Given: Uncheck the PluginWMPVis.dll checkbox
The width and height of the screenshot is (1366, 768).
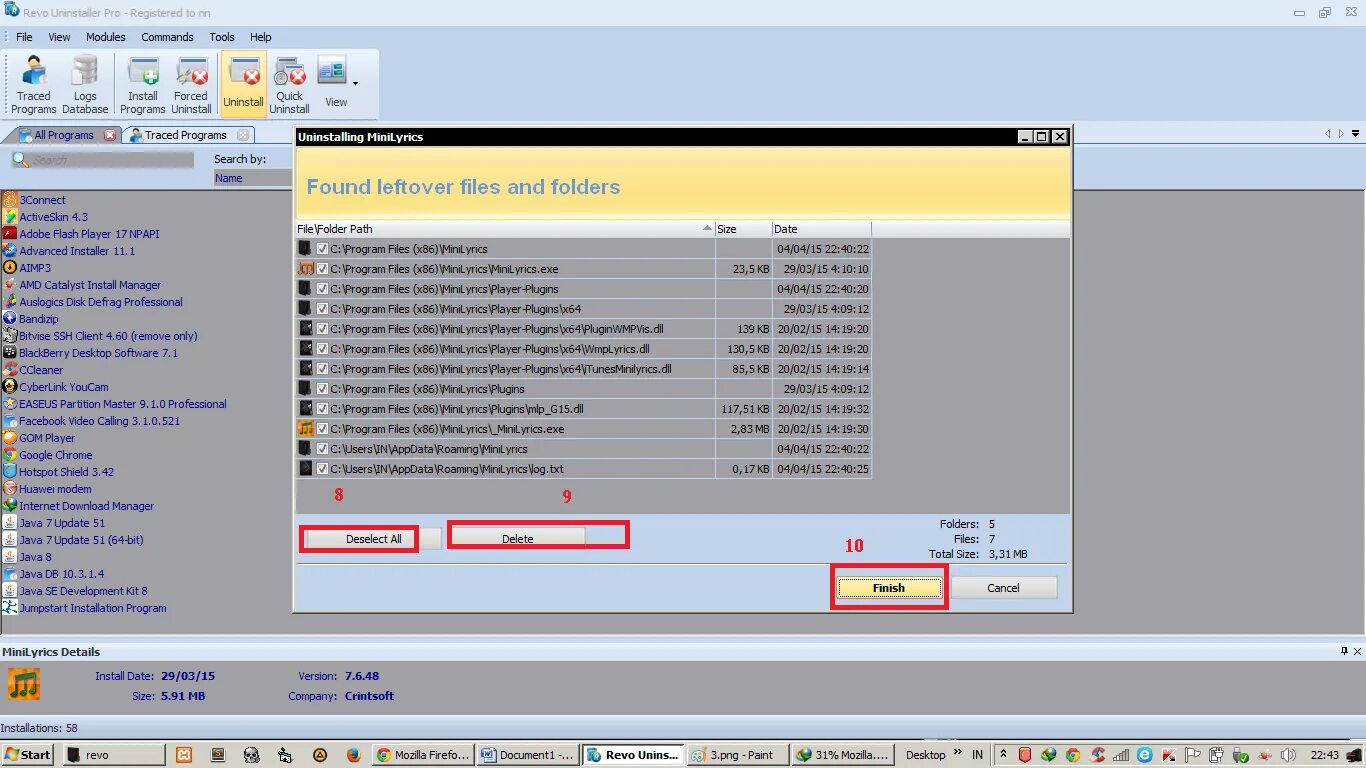Looking at the screenshot, I should pyautogui.click(x=322, y=329).
